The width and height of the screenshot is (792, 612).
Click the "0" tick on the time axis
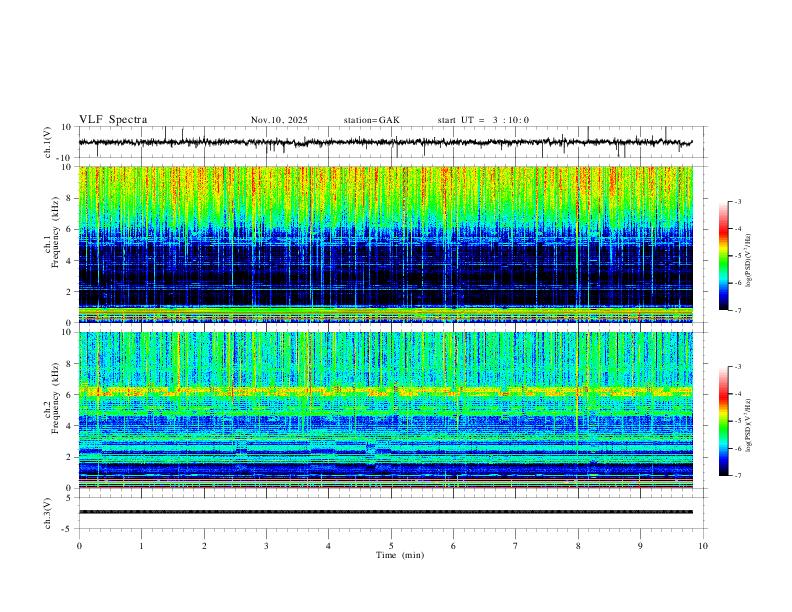(x=79, y=546)
